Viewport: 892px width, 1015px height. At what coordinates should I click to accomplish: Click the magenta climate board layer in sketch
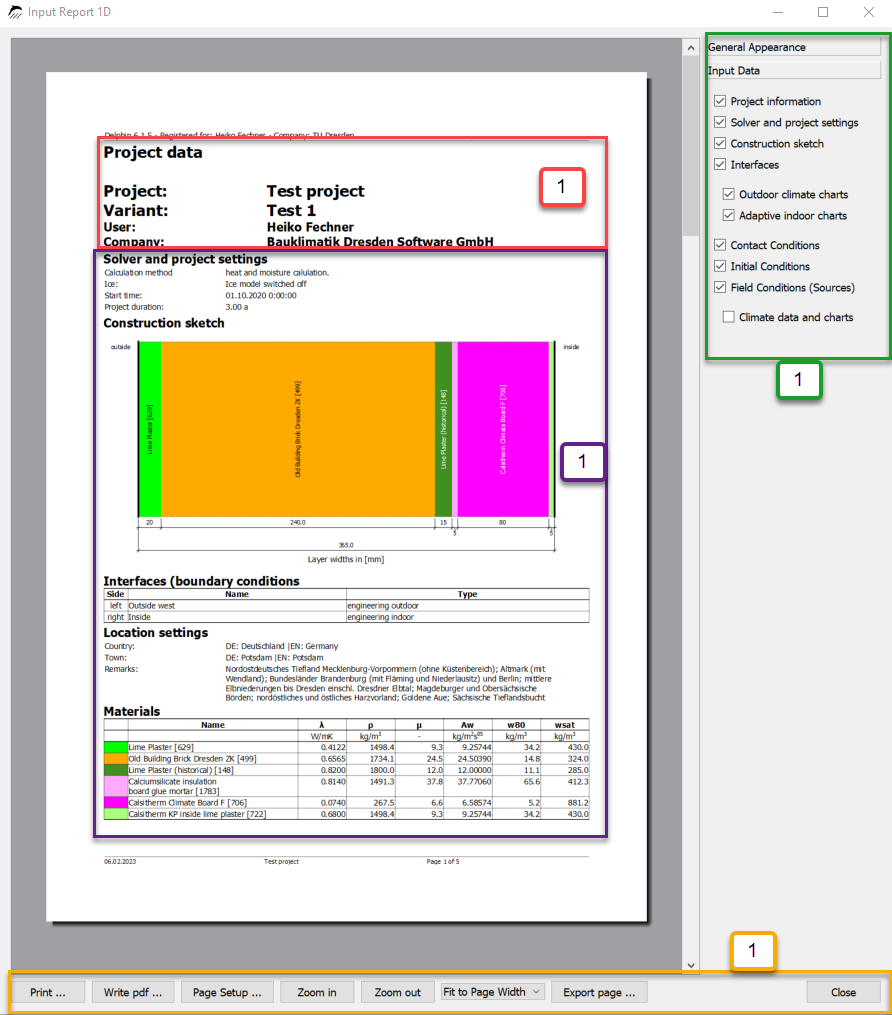(503, 429)
